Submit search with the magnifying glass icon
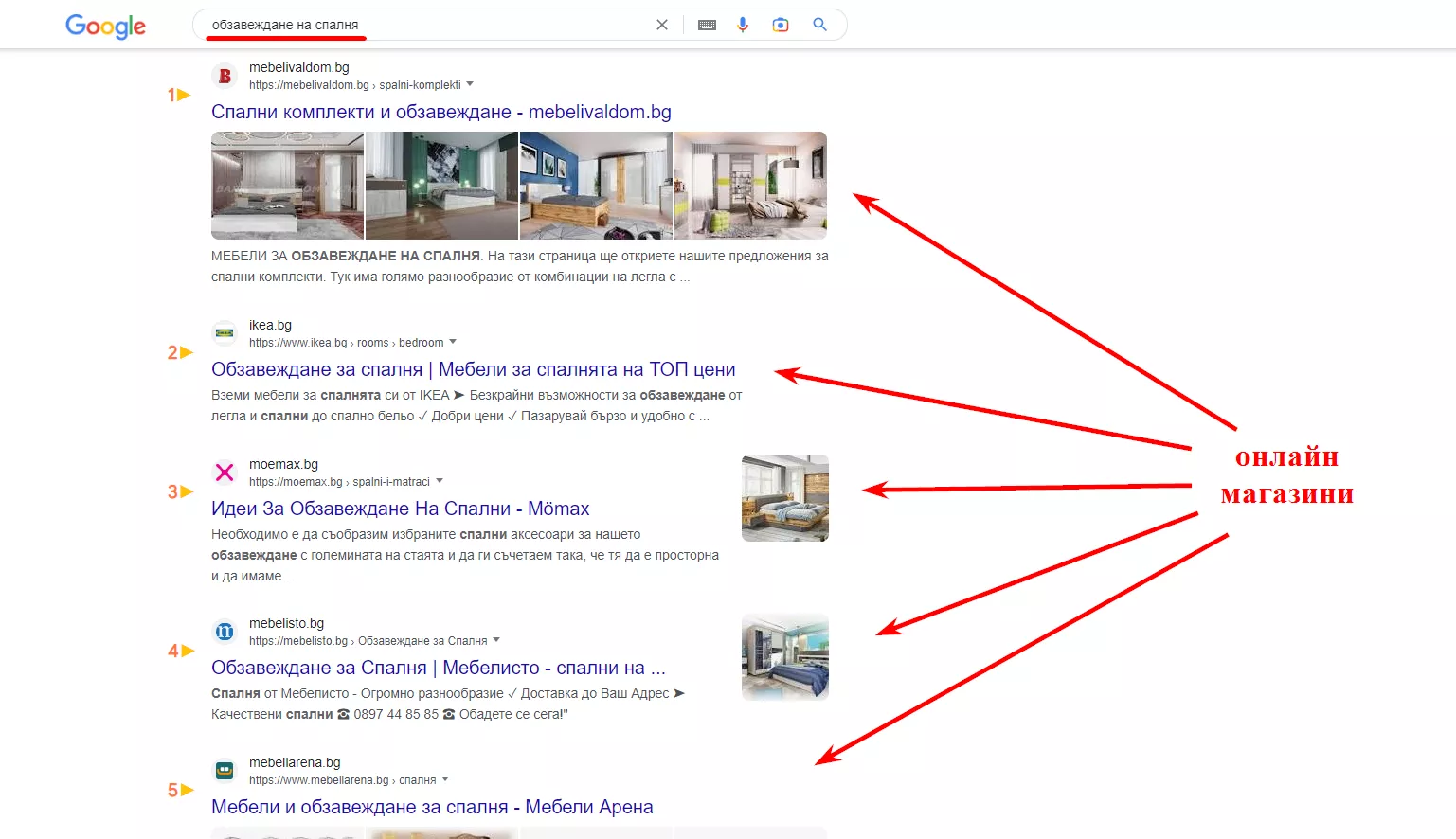Image resolution: width=1456 pixels, height=839 pixels. pos(820,25)
